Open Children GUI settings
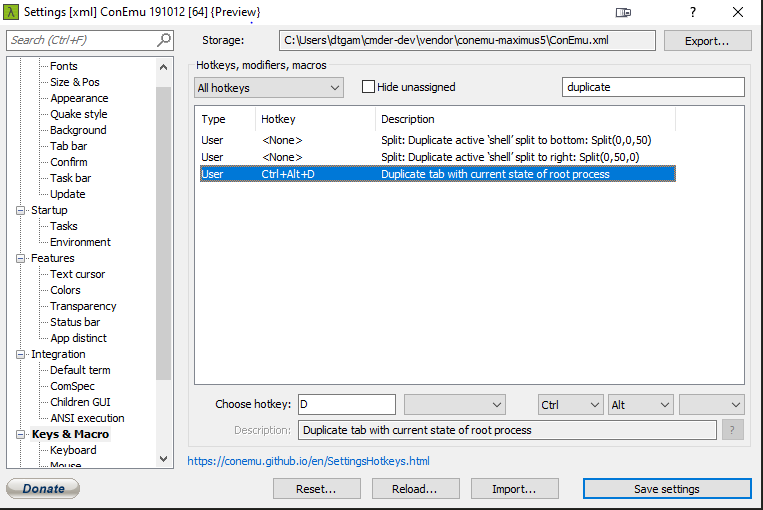Viewport: 763px width, 510px height. coord(80,402)
